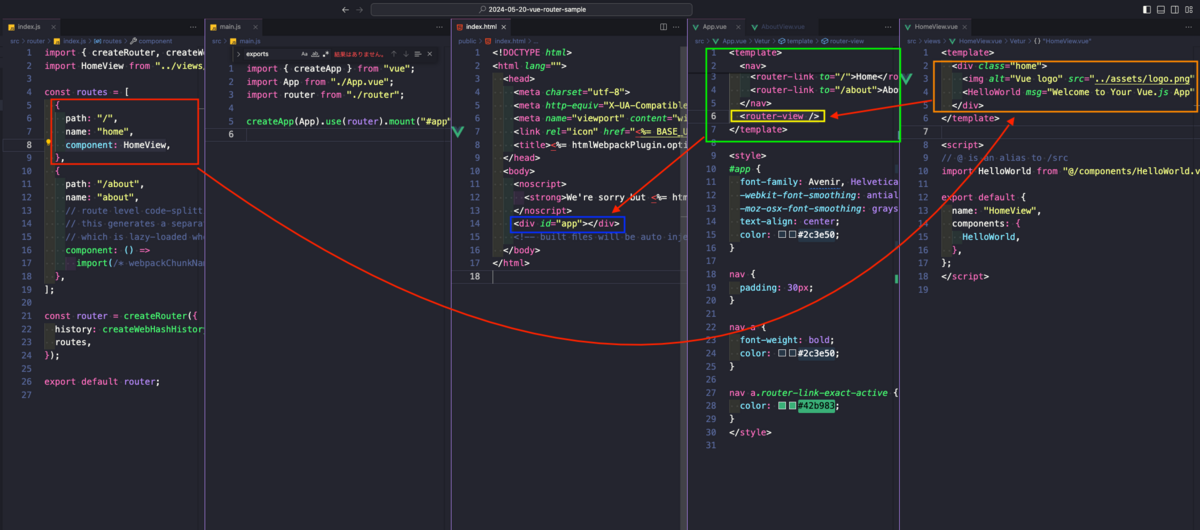Screen dimensions: 1200x530
Task: Toggle the primary side bar layout icon
Action: (1146, 9)
